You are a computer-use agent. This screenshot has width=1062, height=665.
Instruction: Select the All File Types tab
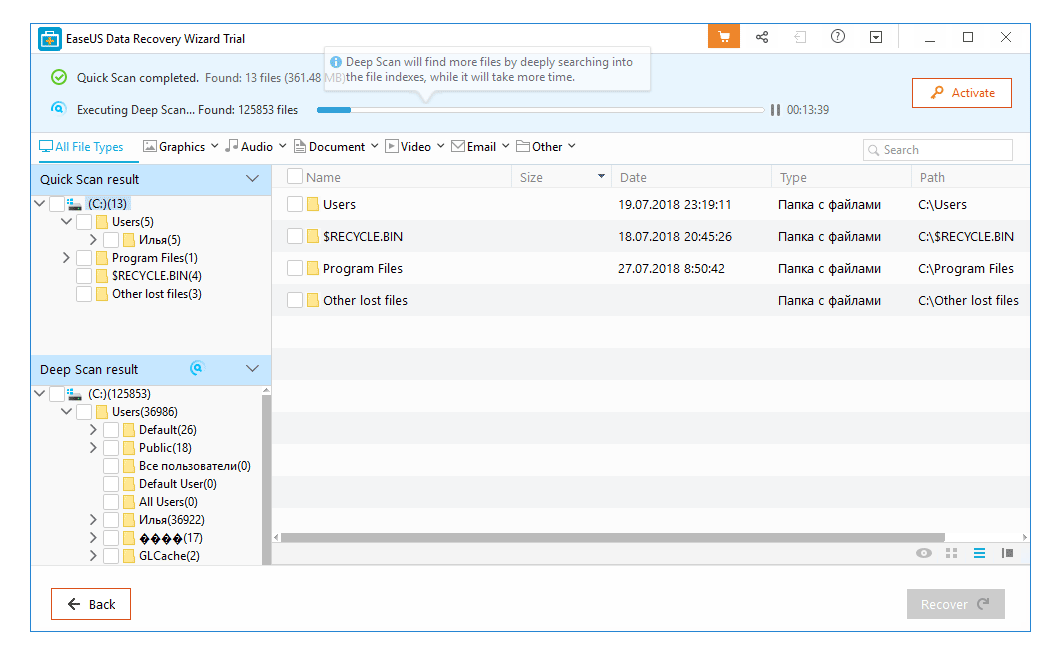81,147
